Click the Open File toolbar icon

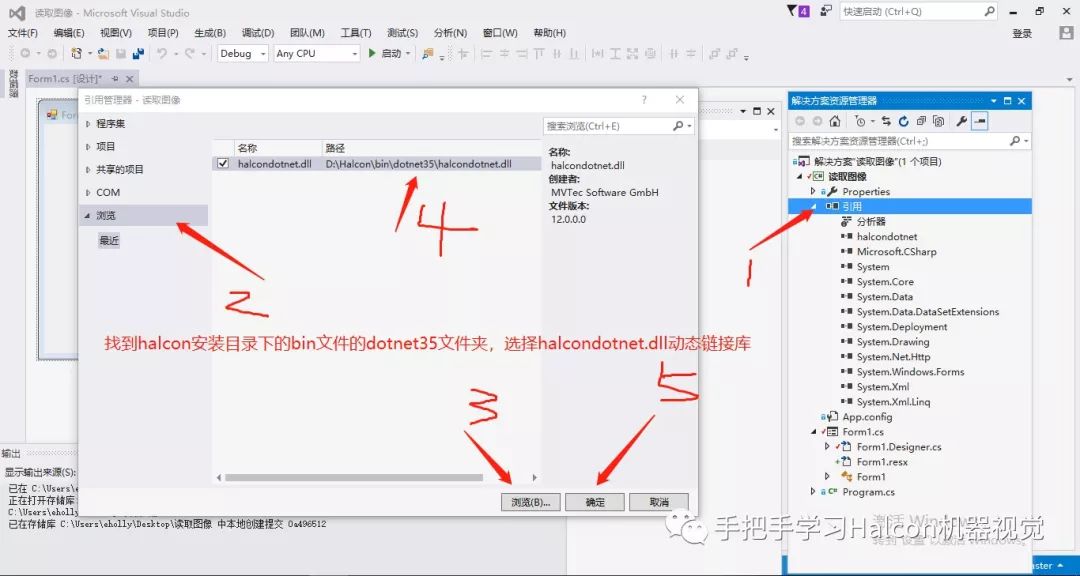pyautogui.click(x=103, y=53)
